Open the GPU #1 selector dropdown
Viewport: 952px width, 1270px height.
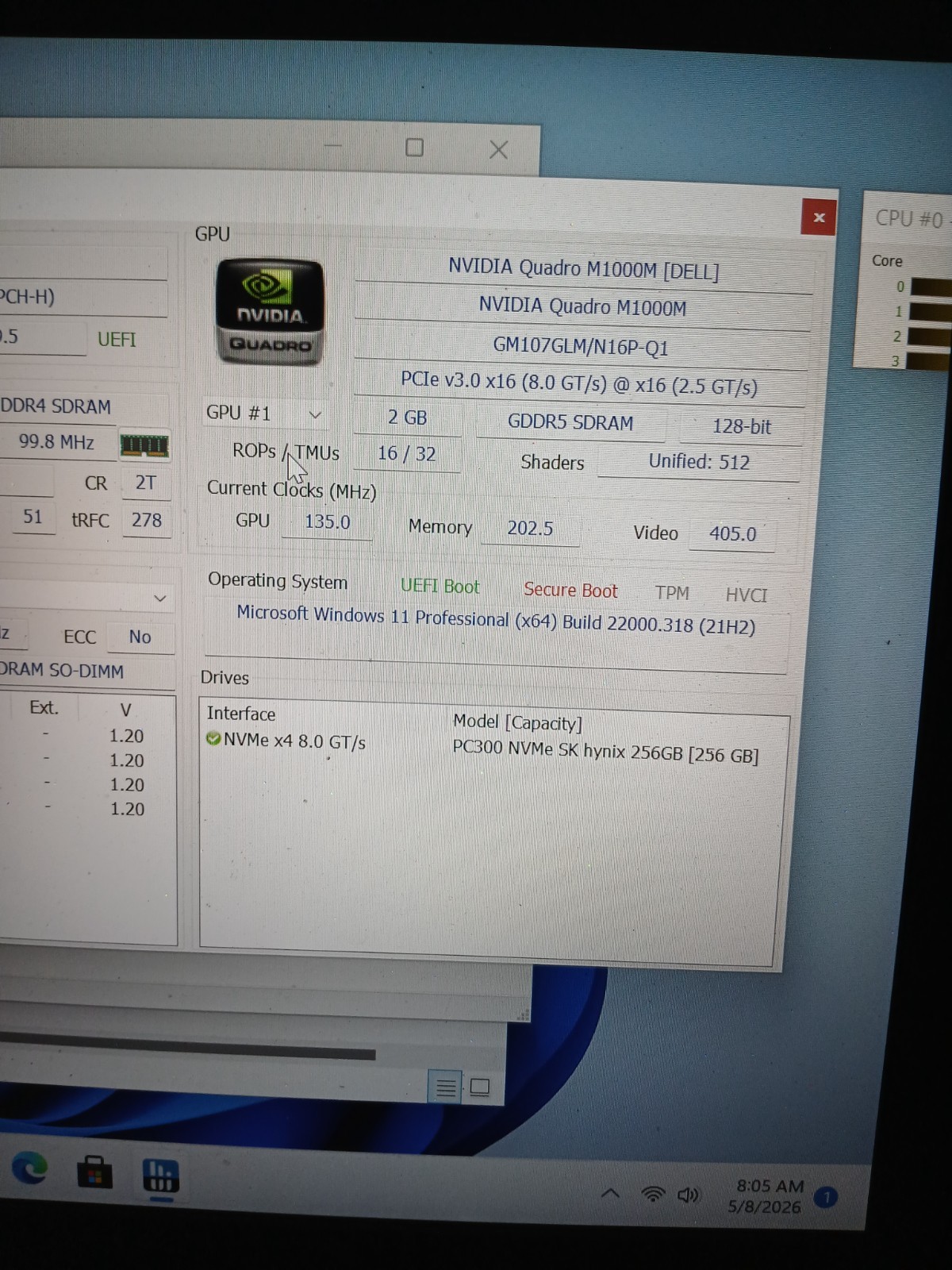click(265, 414)
